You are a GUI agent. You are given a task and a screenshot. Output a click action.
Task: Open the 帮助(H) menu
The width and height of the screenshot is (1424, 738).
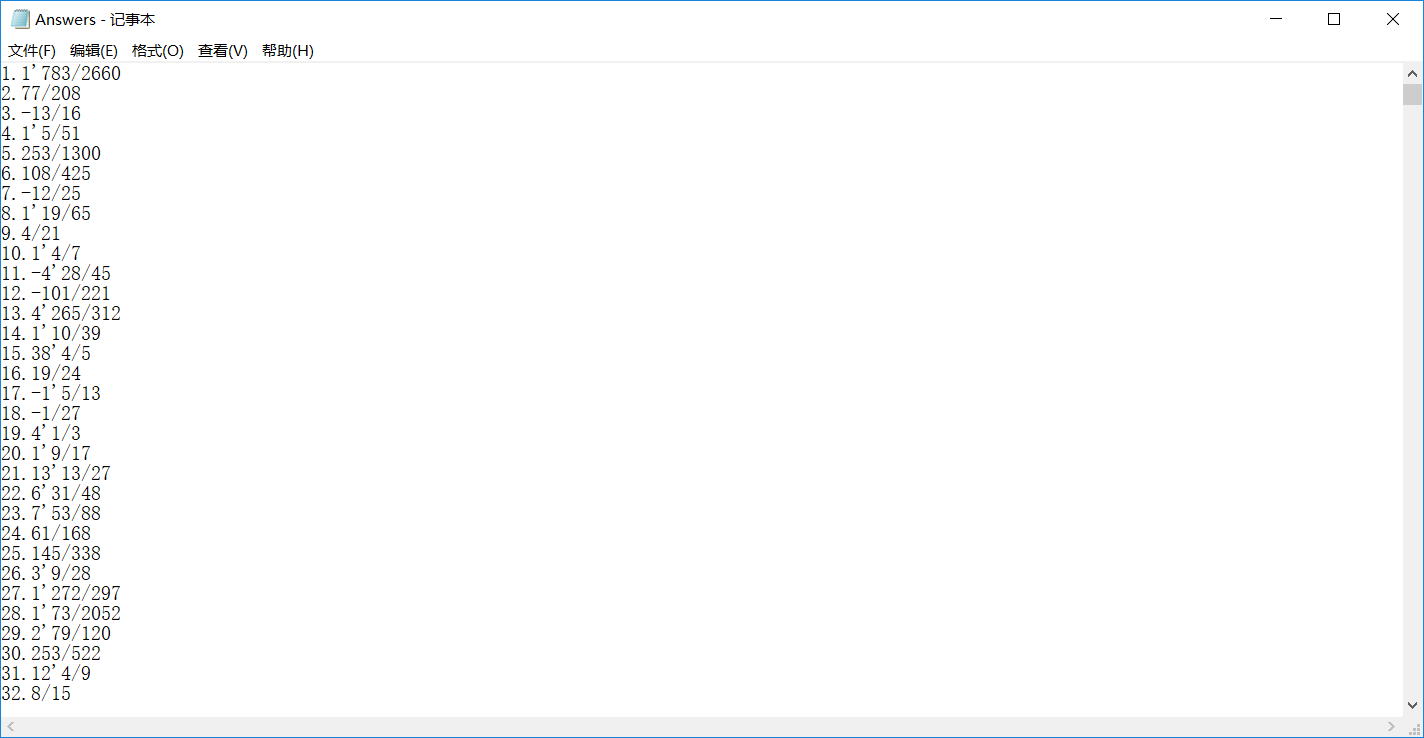point(288,51)
